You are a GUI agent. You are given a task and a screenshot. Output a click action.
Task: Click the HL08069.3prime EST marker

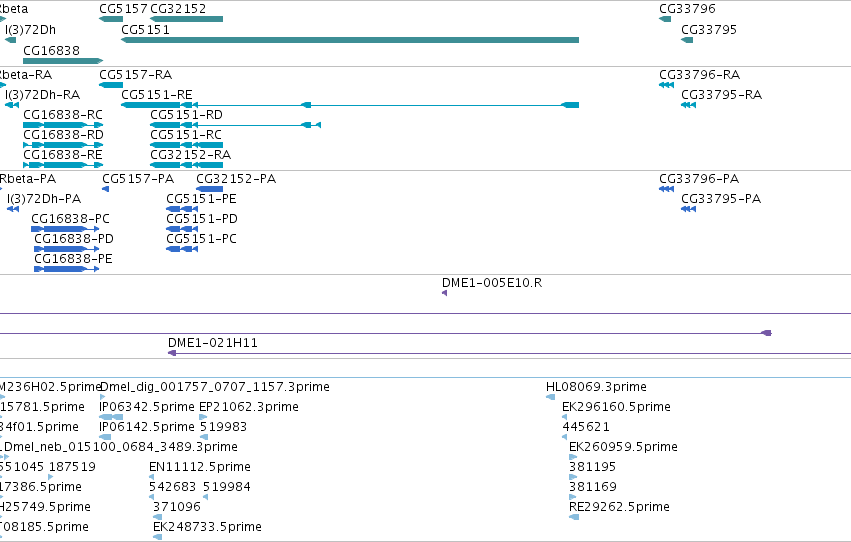click(550, 397)
